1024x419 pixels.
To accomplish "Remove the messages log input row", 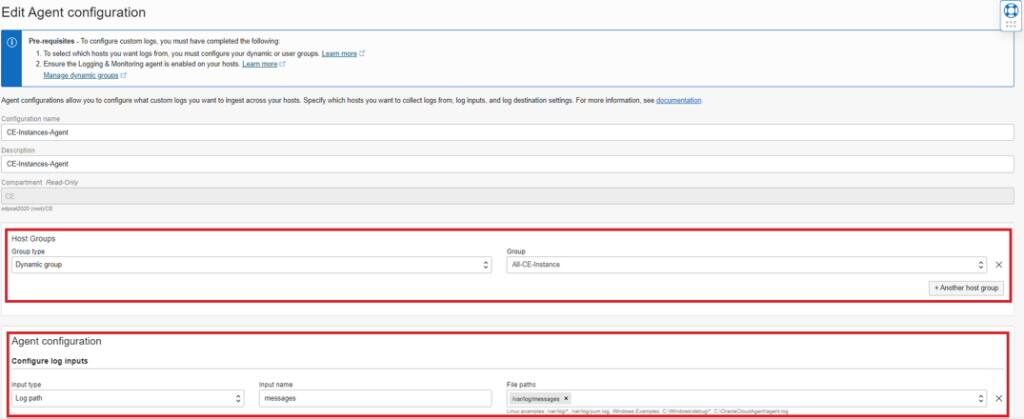I will point(998,398).
